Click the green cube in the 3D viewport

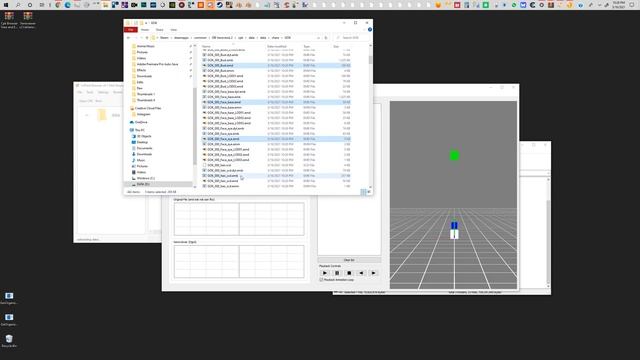(454, 156)
